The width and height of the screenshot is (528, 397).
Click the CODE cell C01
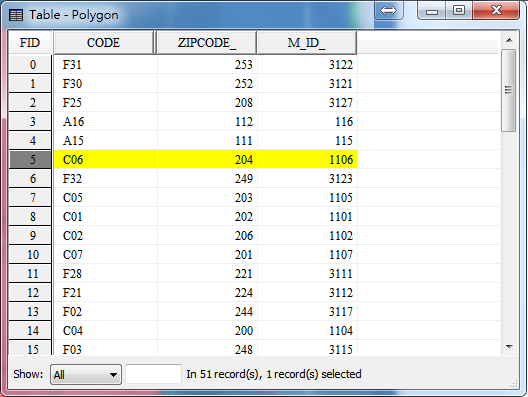pos(105,216)
